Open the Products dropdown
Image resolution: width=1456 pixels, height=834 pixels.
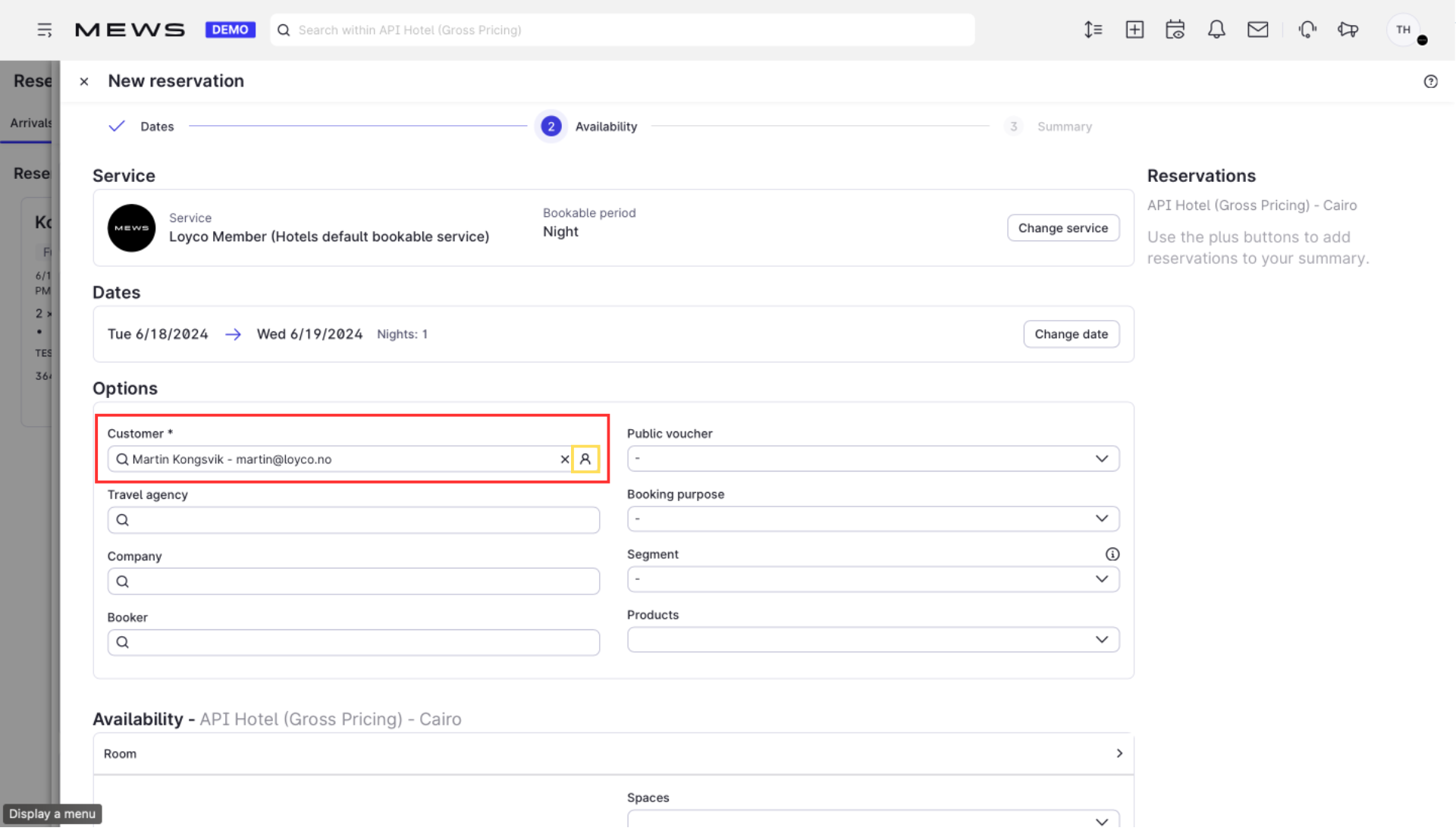(873, 641)
